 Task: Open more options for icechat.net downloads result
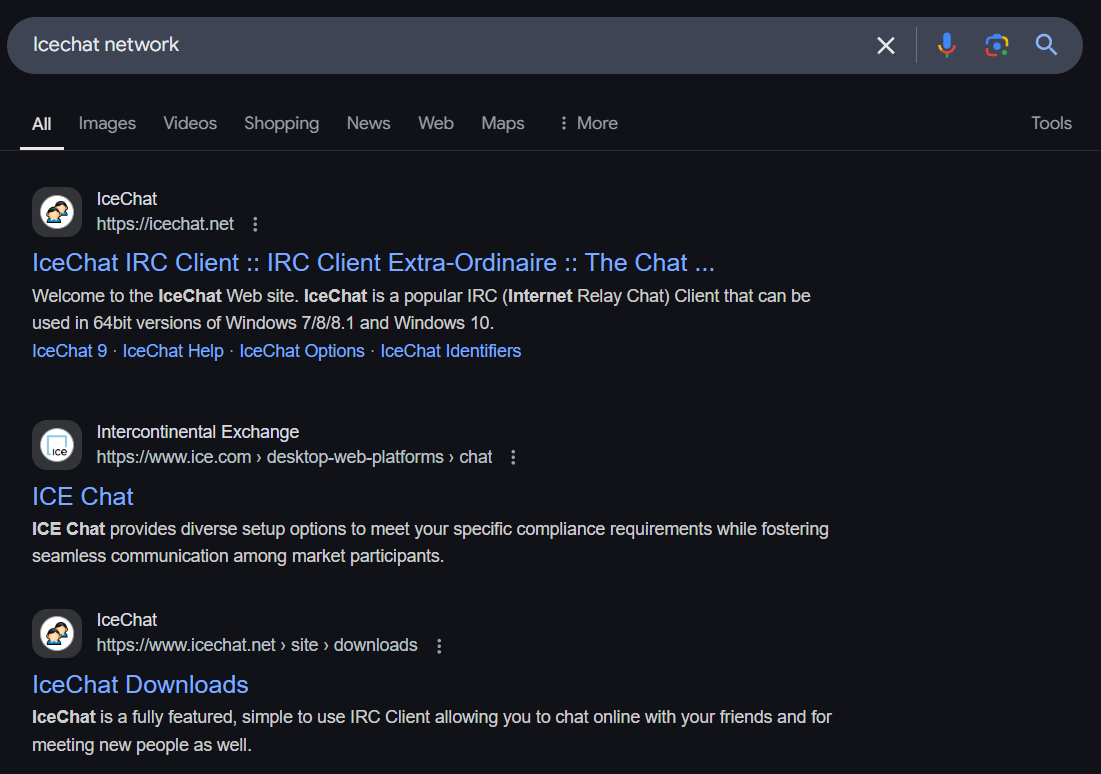[x=440, y=645]
